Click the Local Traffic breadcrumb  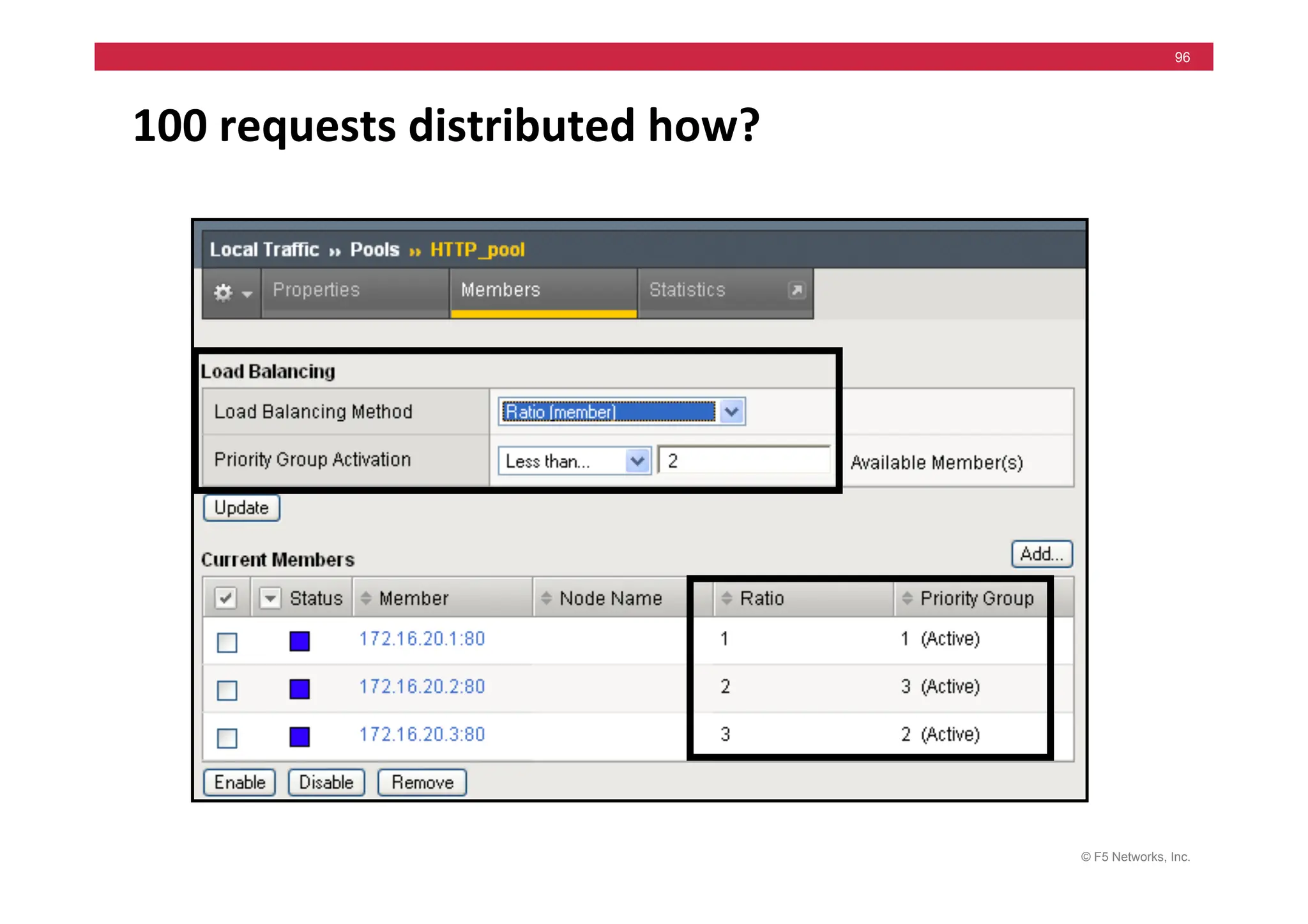pyautogui.click(x=264, y=250)
